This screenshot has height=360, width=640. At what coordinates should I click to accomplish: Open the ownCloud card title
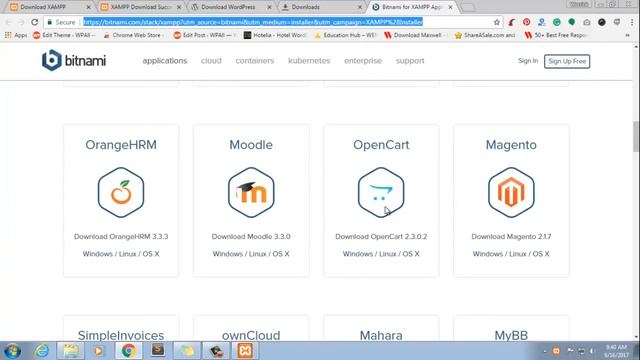pyautogui.click(x=251, y=336)
